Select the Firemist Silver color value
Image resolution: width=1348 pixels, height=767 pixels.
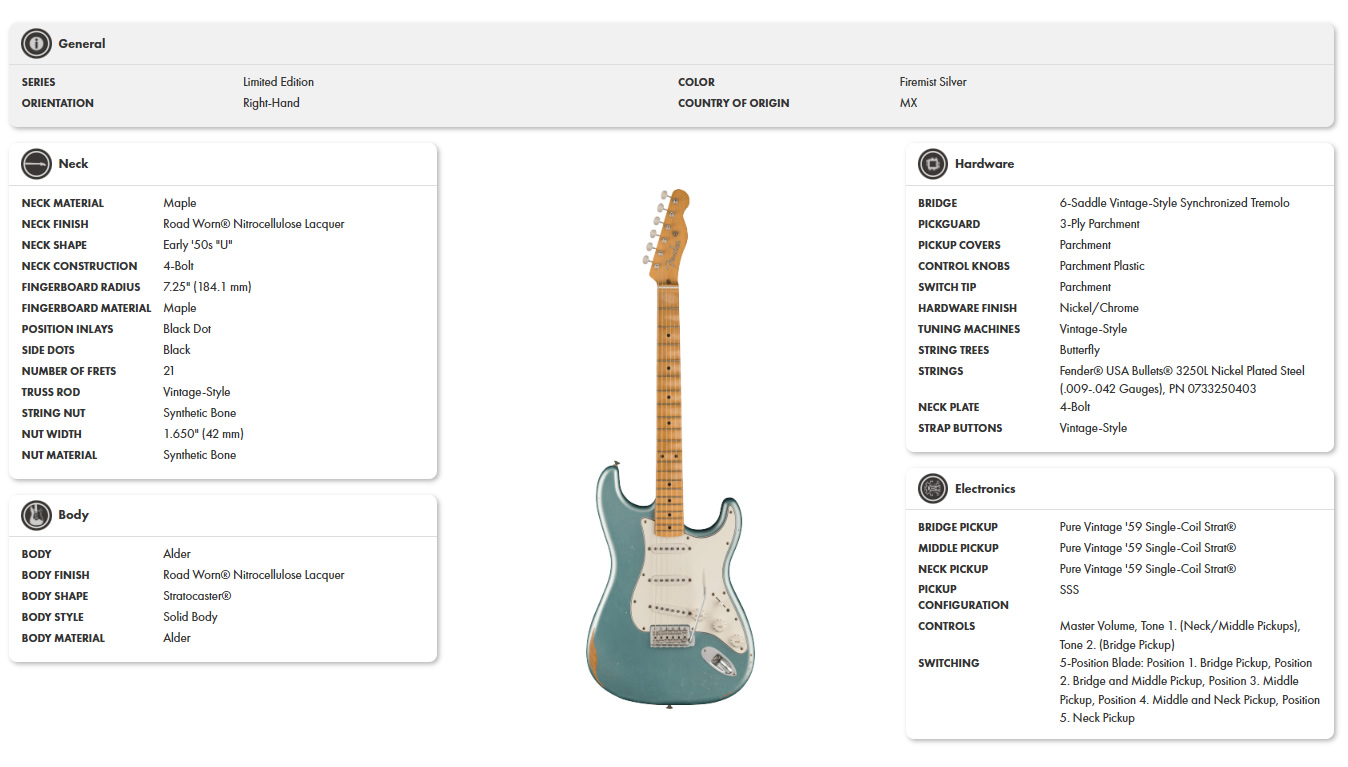coord(932,82)
